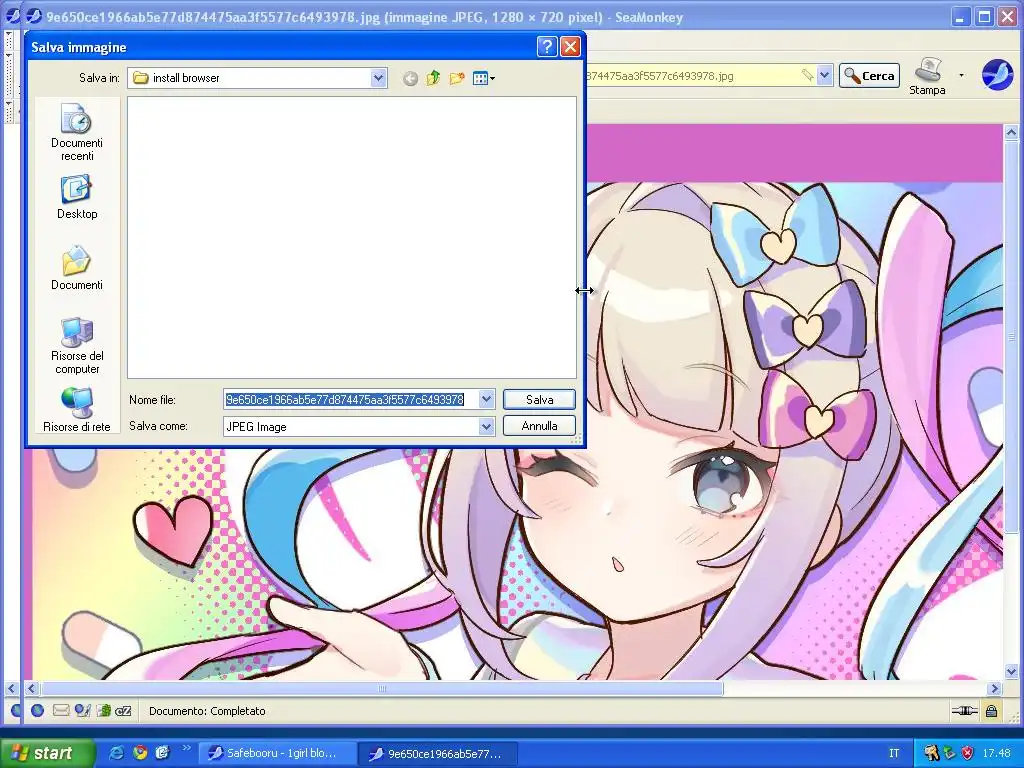Click the keys tray icon

pyautogui.click(x=931, y=753)
